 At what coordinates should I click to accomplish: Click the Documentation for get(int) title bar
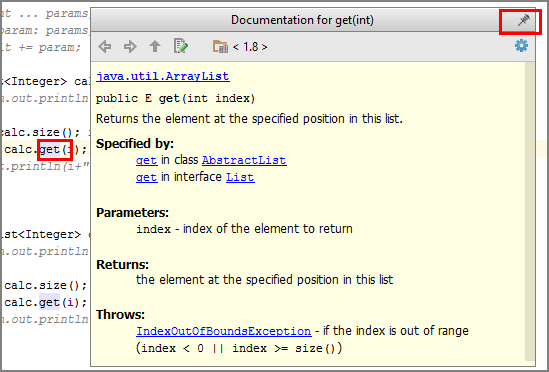302,20
